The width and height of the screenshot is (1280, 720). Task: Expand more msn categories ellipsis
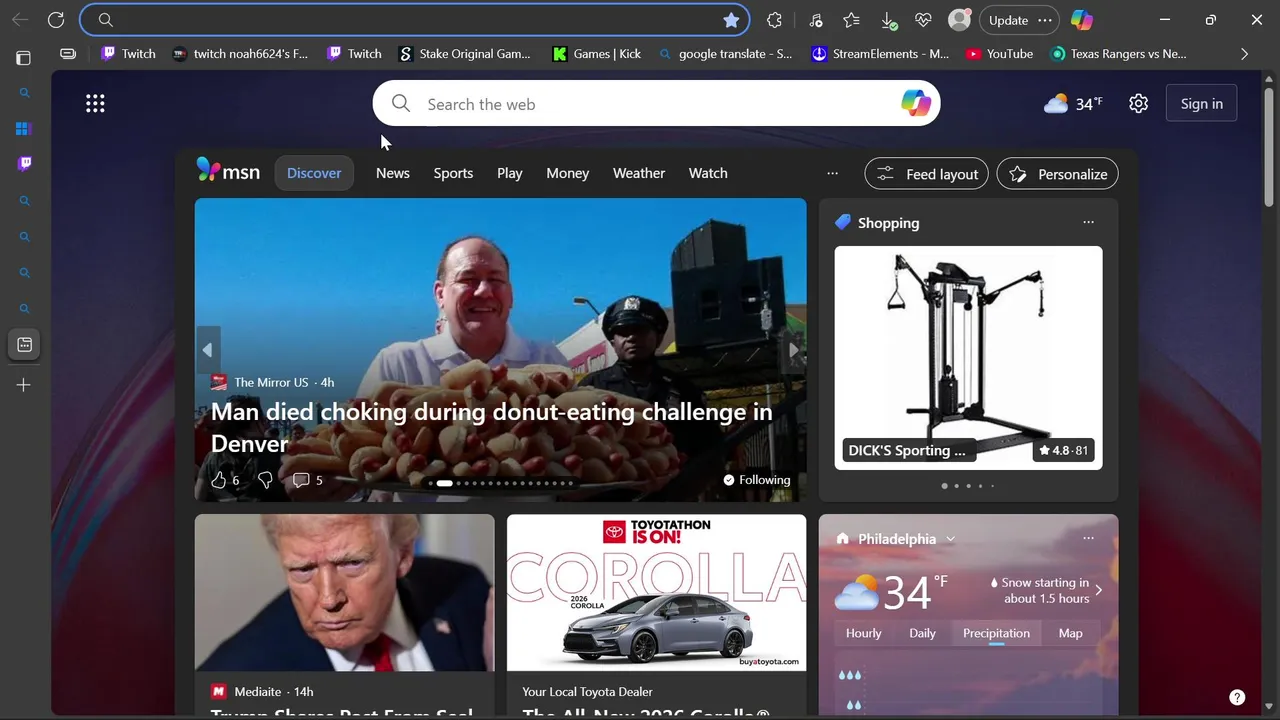pyautogui.click(x=832, y=173)
